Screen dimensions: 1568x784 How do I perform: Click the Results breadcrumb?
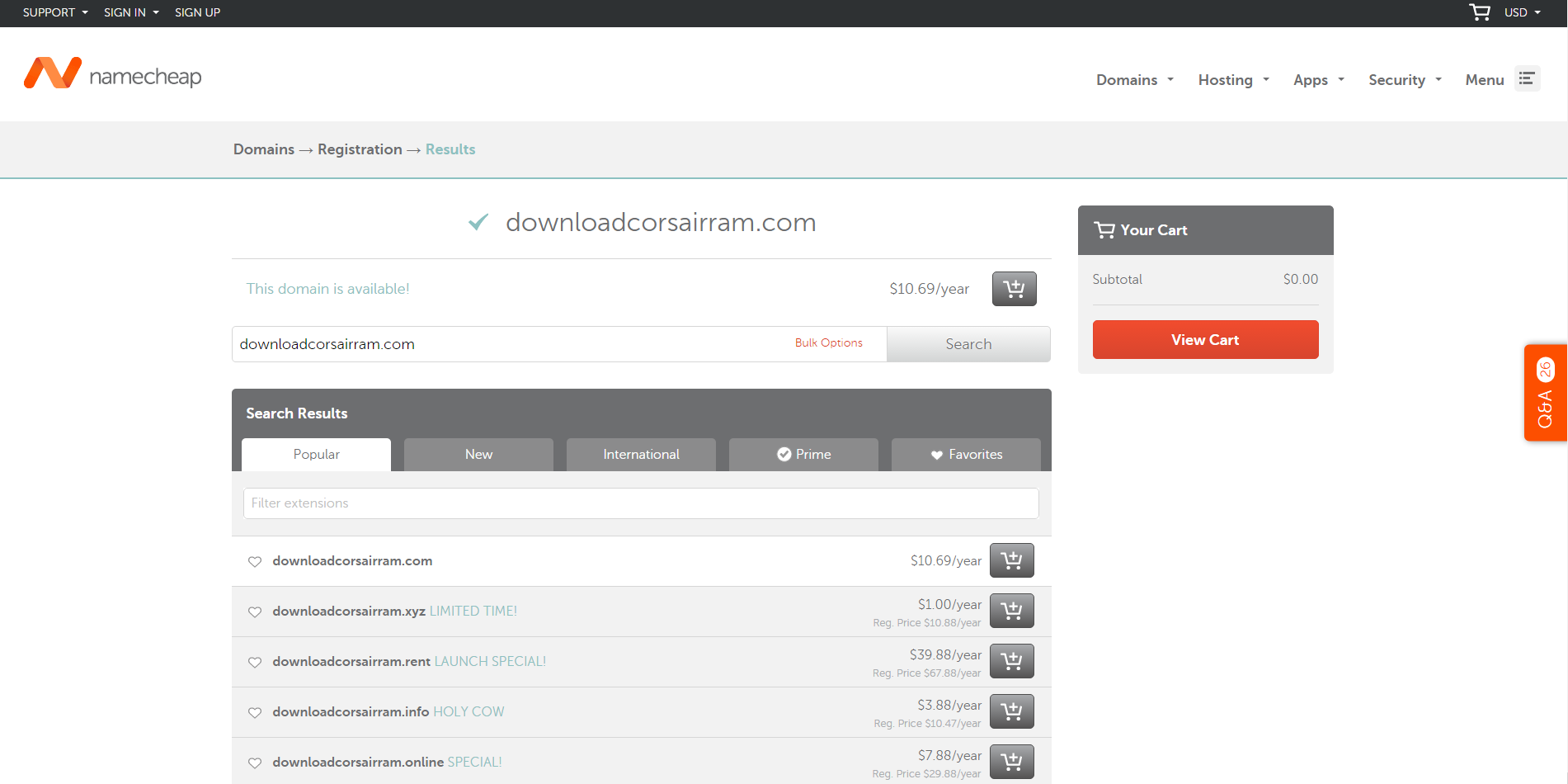coord(450,149)
